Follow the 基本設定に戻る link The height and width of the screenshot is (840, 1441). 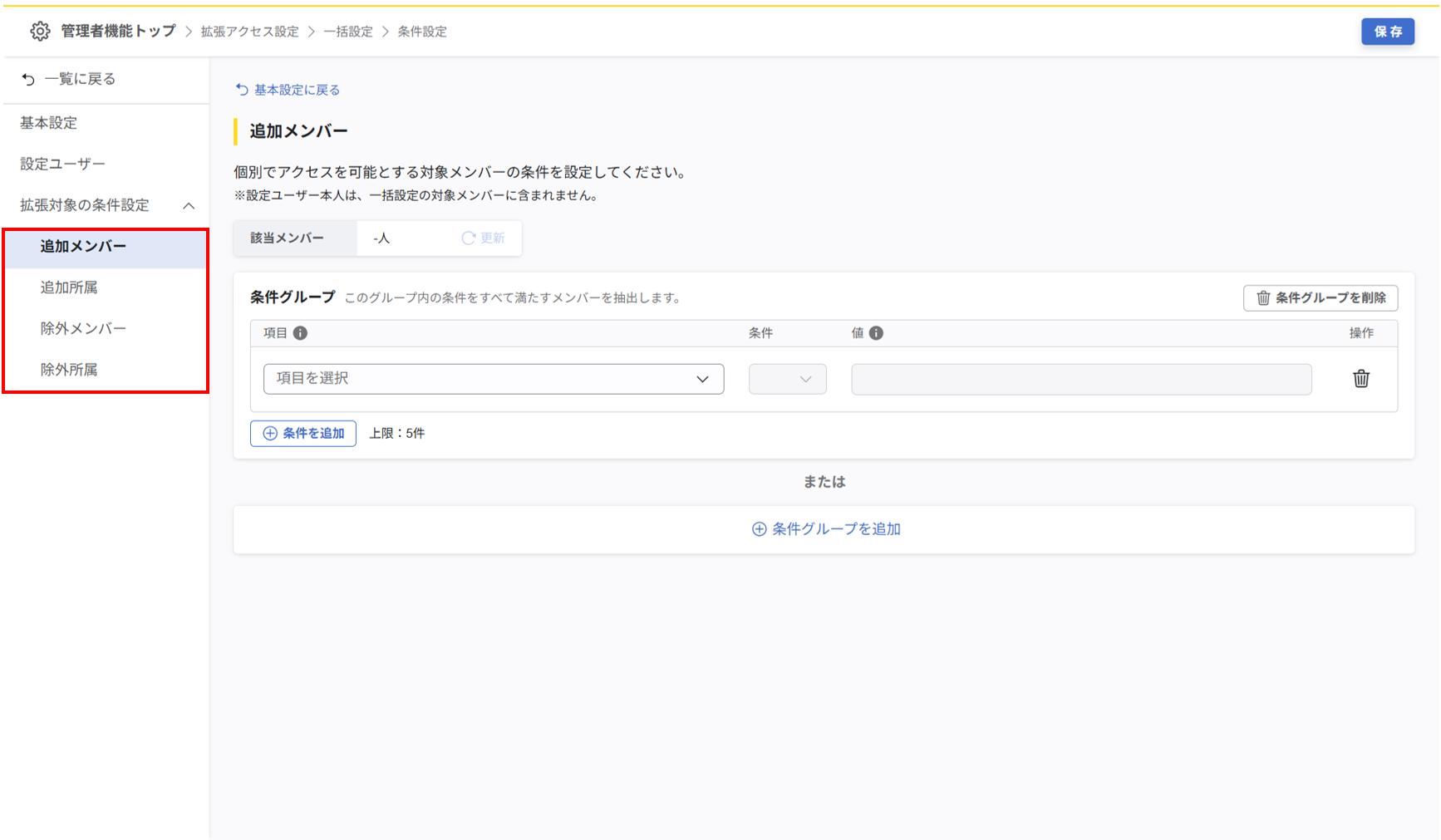point(296,90)
